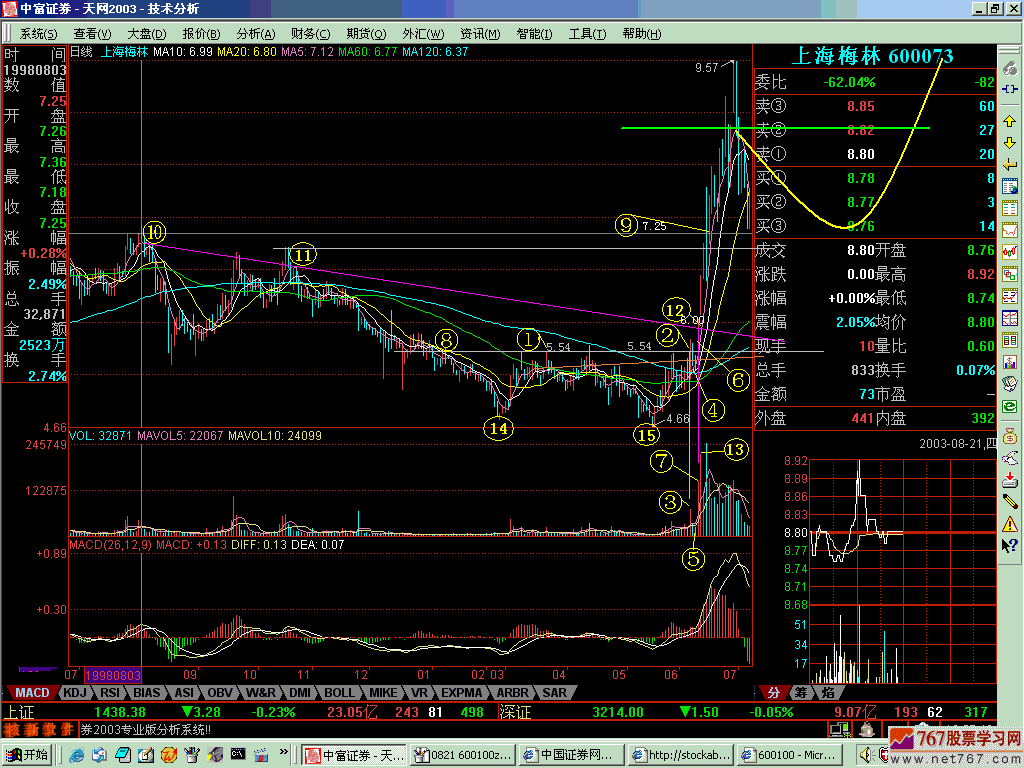The width and height of the screenshot is (1024, 768).
Task: Click the yellow up arrow toolbar icon
Action: coord(1010,121)
